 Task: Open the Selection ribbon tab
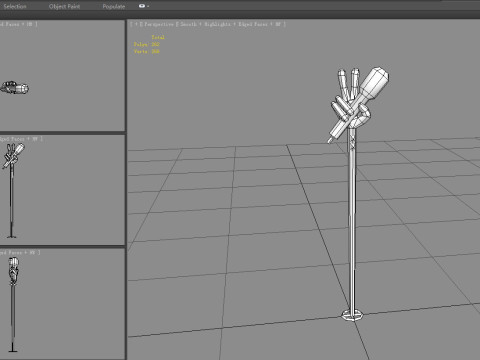coord(15,6)
